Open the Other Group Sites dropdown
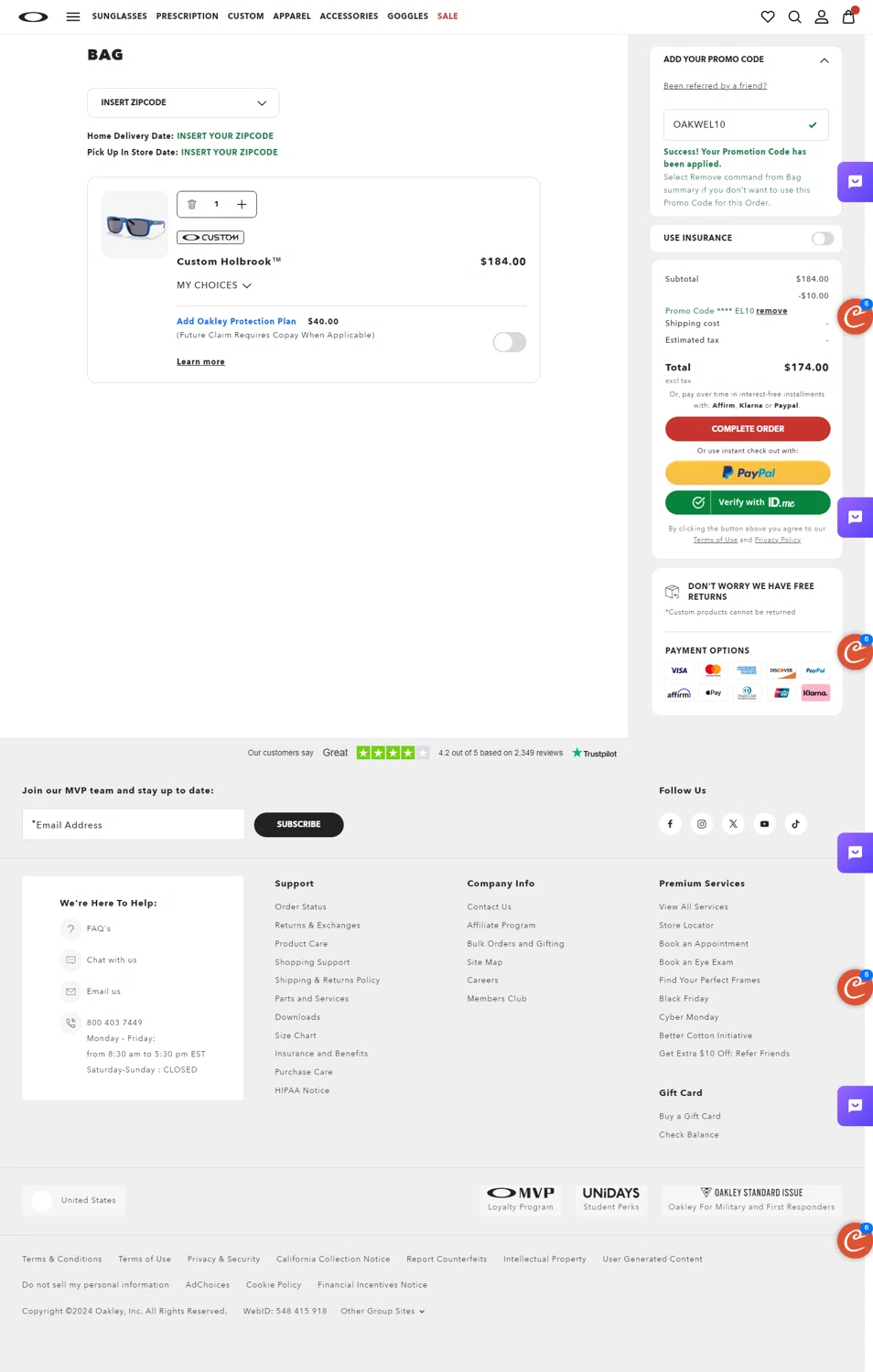The height and width of the screenshot is (1372, 873). tap(383, 1311)
